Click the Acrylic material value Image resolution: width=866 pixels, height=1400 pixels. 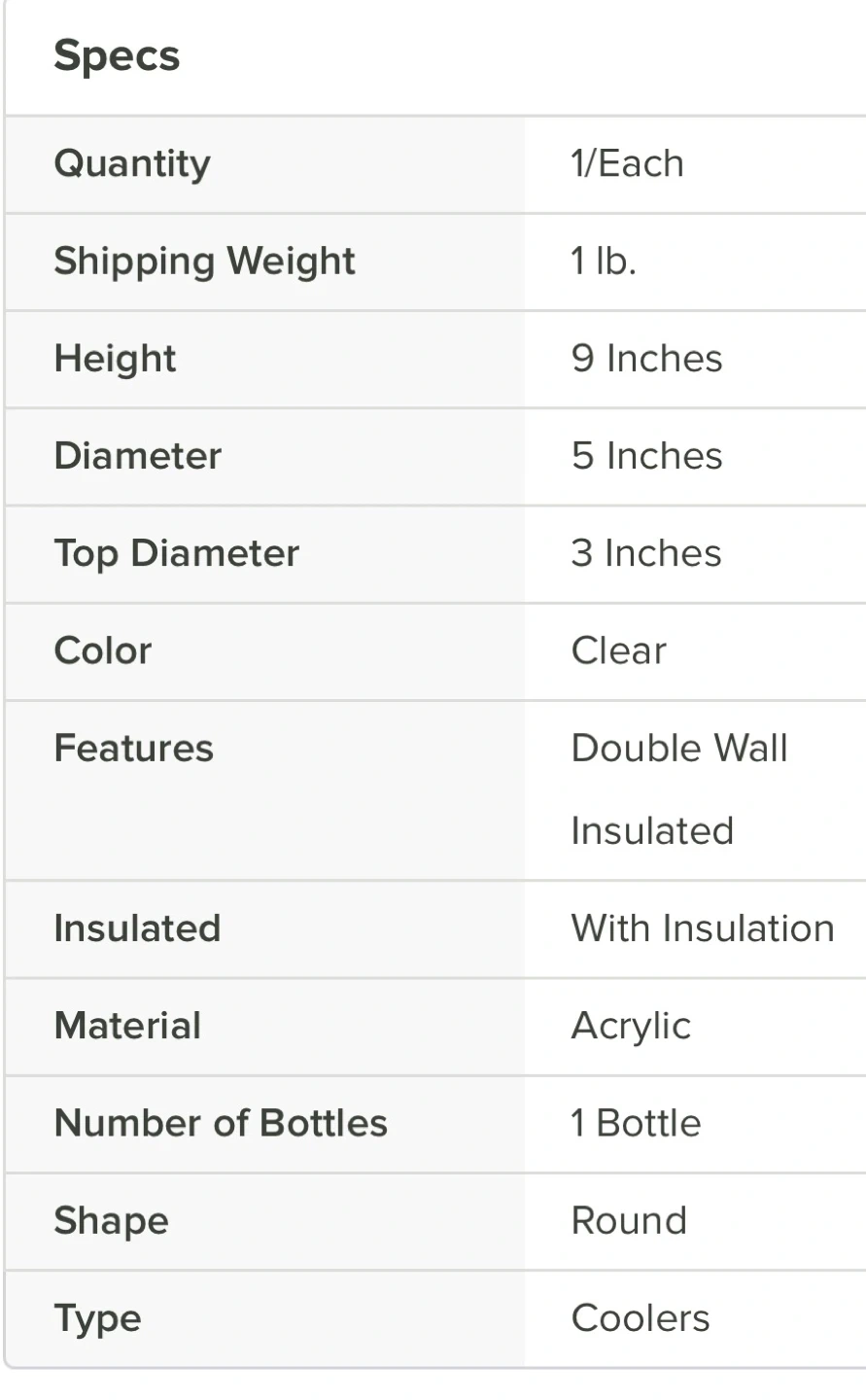[x=631, y=1026]
